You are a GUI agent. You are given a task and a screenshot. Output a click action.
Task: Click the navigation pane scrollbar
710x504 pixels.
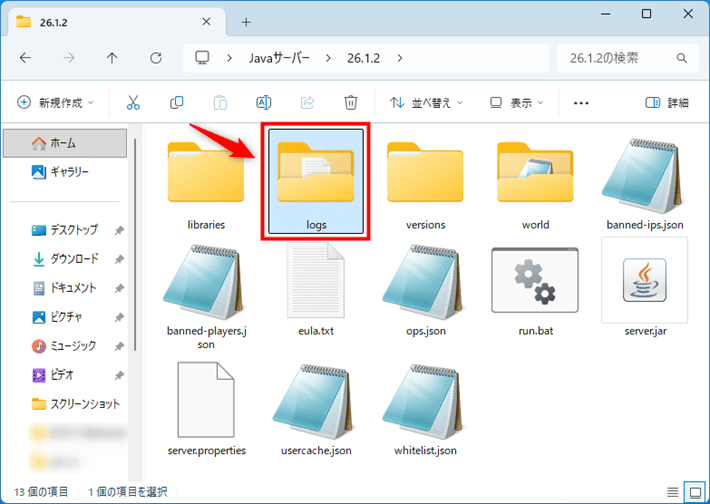135,245
